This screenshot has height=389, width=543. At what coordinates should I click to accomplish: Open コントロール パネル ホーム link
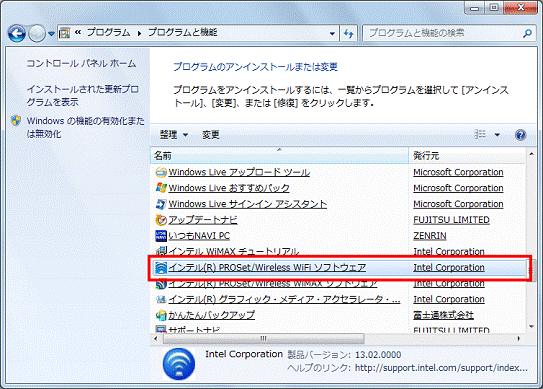pos(81,63)
